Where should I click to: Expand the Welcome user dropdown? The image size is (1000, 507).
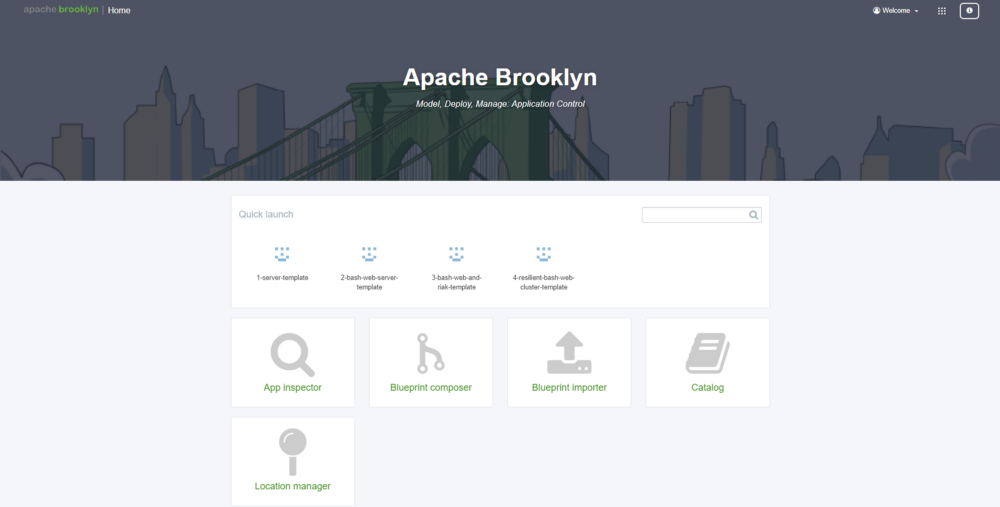pyautogui.click(x=896, y=10)
